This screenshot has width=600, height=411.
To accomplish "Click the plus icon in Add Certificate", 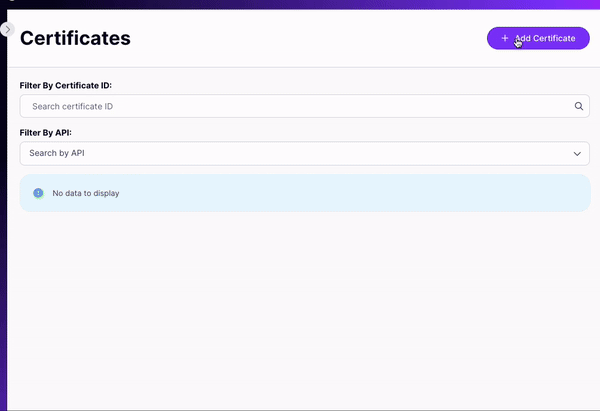I will coord(505,38).
